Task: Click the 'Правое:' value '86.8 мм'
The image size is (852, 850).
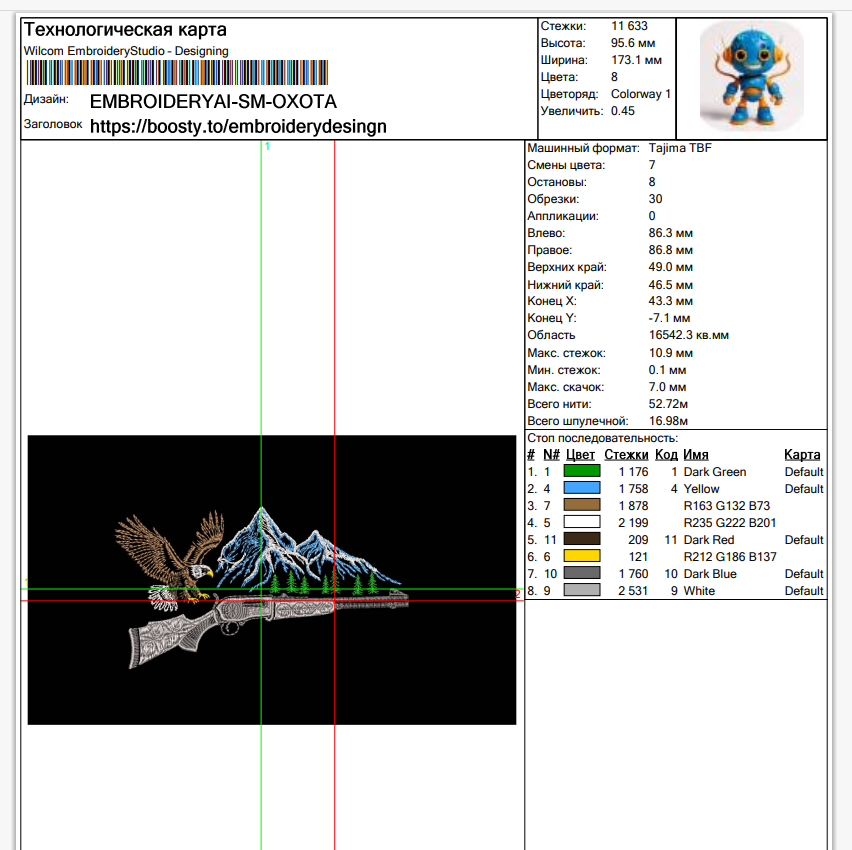Action: coord(671,250)
